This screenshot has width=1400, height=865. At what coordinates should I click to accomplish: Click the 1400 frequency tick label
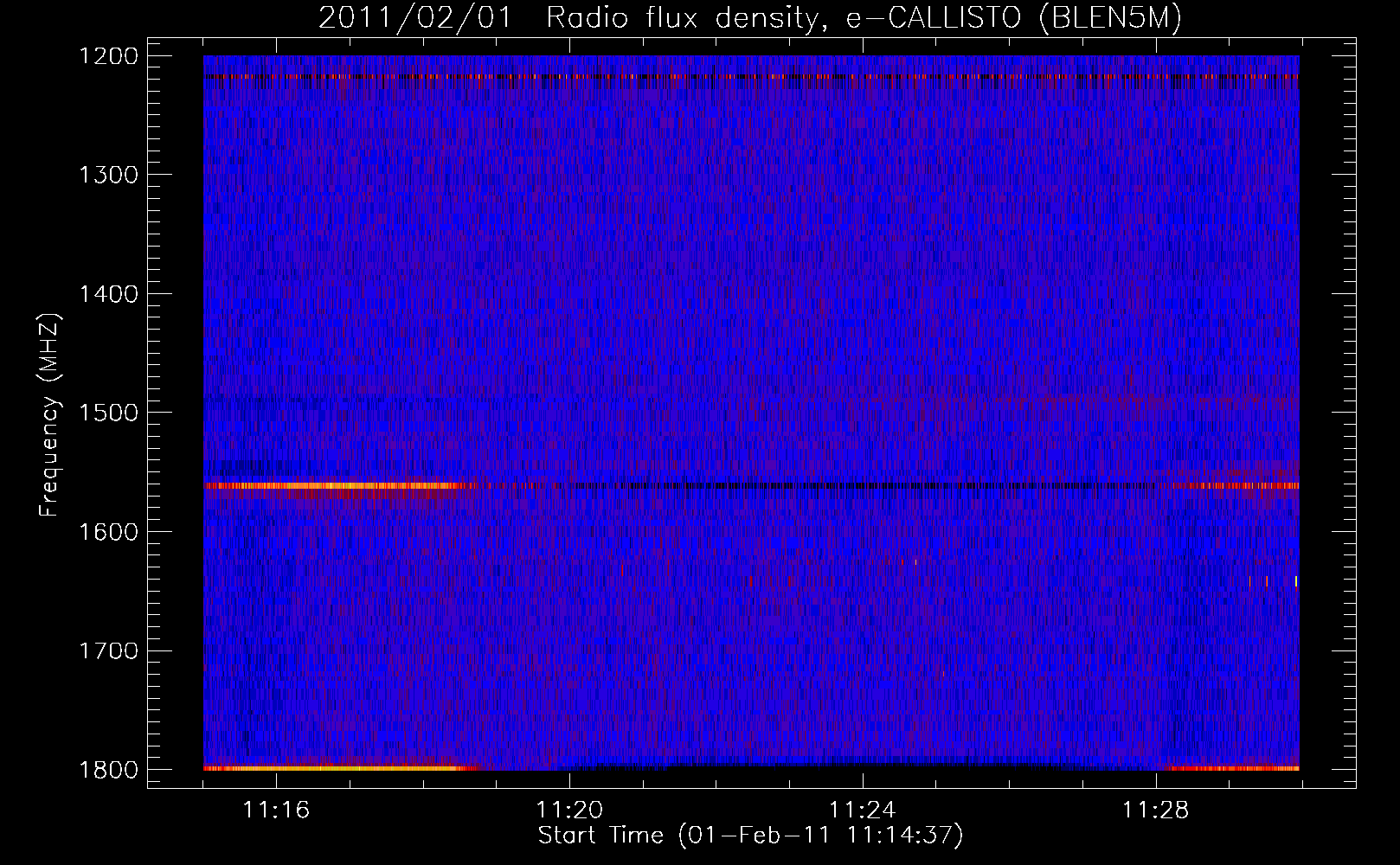click(109, 294)
